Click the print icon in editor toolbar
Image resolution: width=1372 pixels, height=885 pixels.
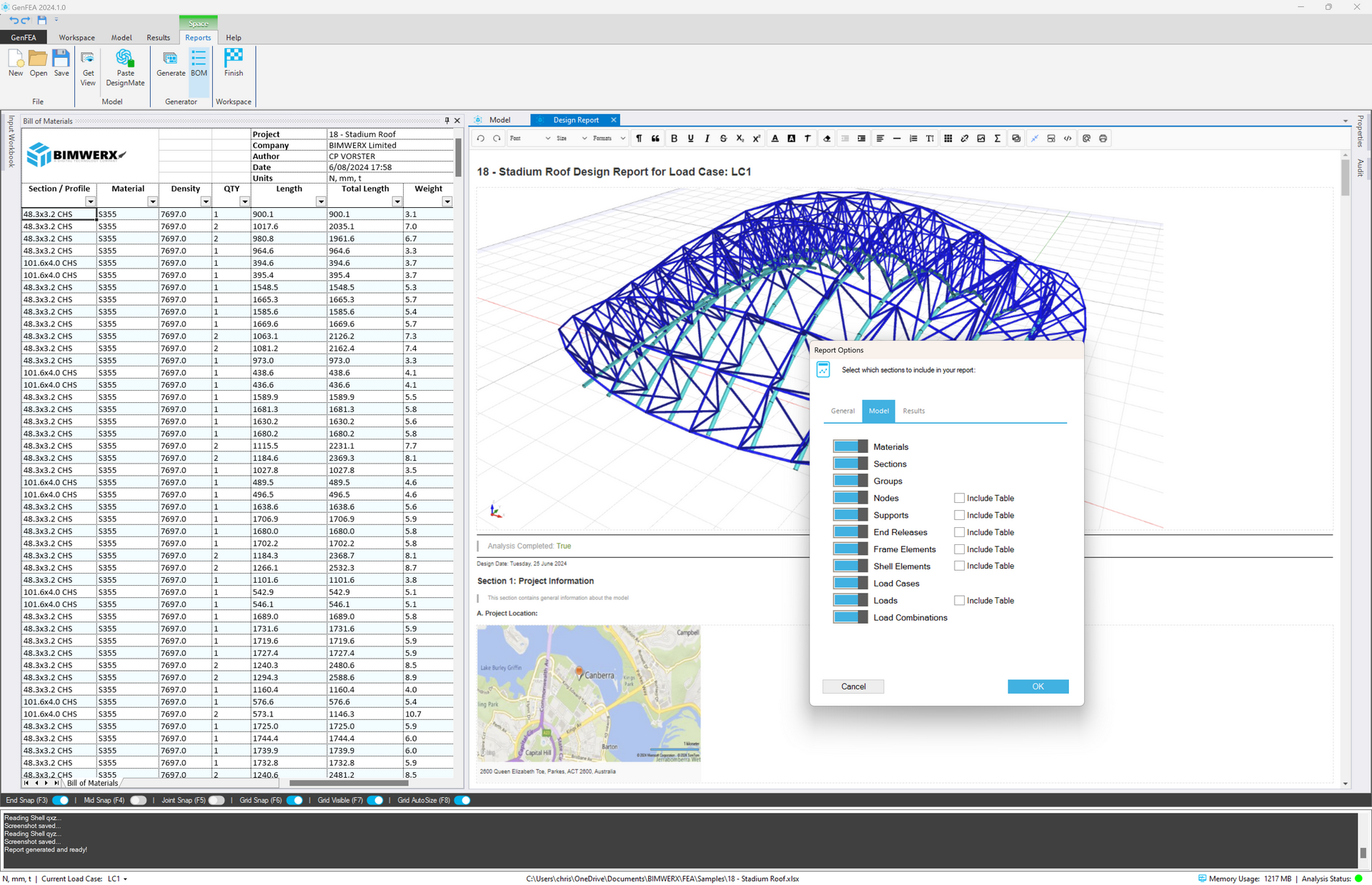1103,139
